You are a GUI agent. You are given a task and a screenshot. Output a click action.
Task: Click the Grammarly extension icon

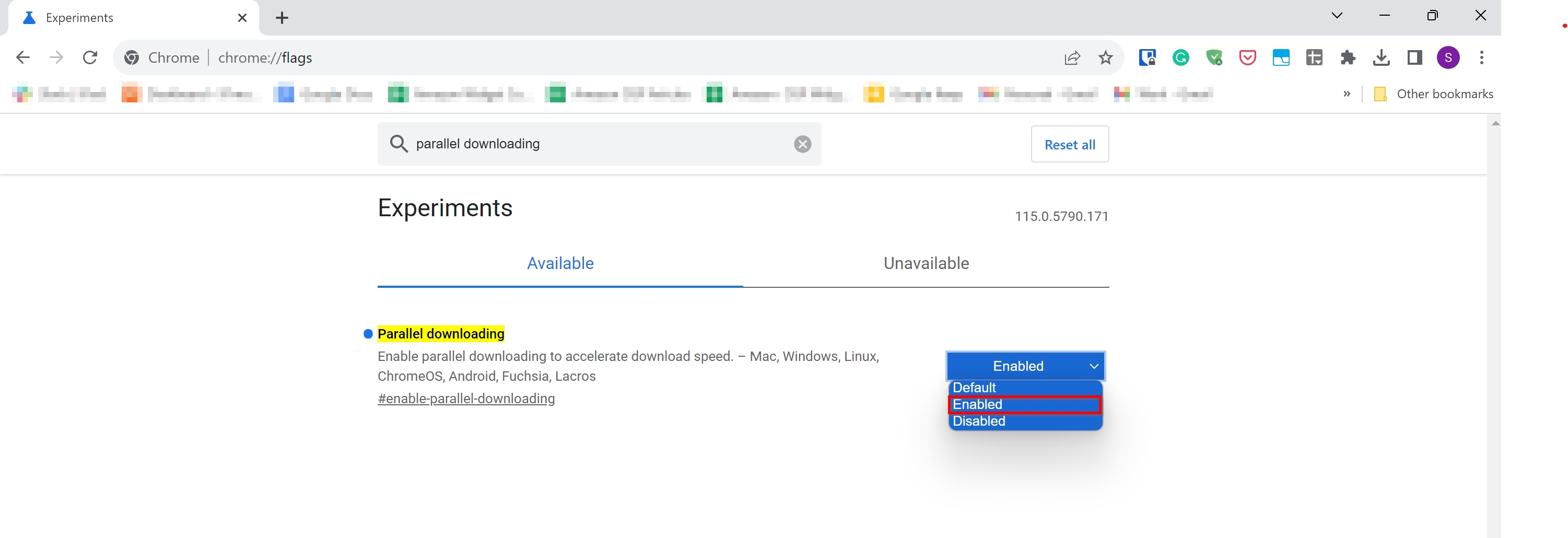(x=1180, y=58)
